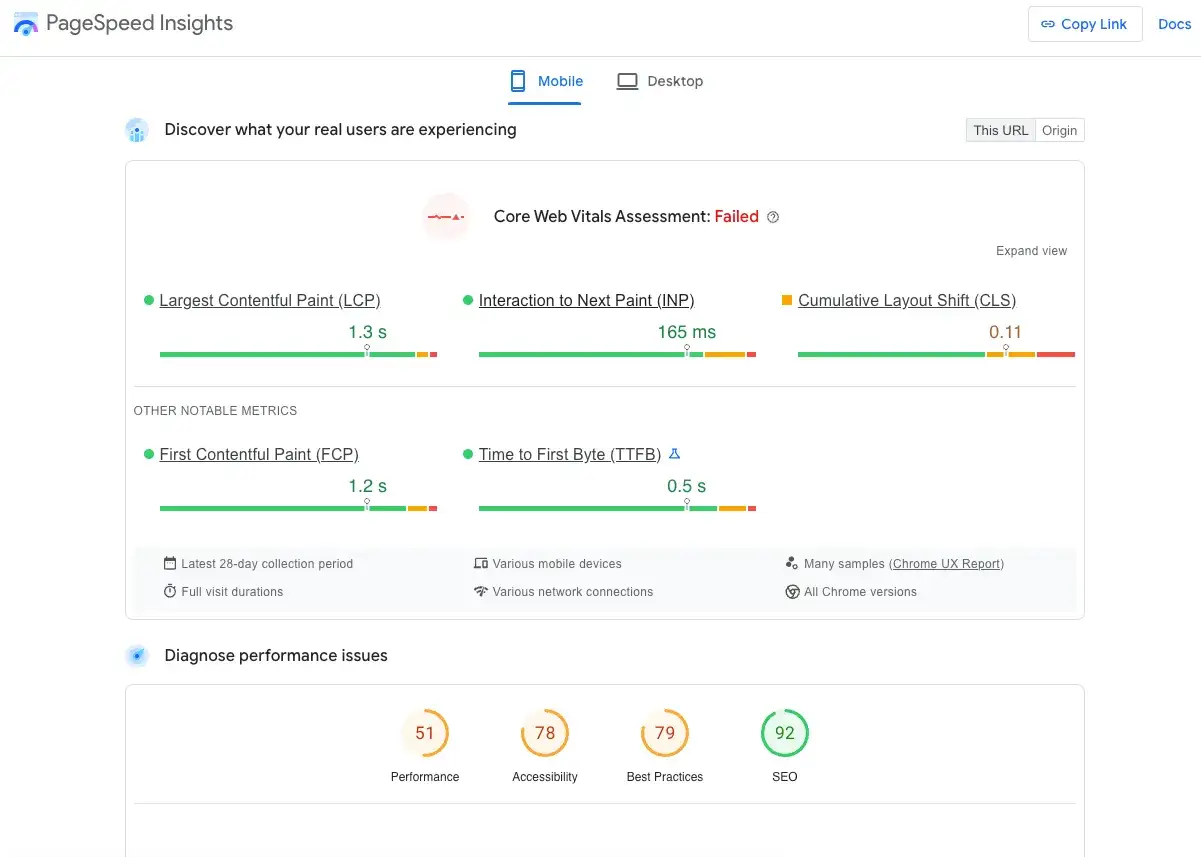Click the Diagnose performance issues heading

pyautogui.click(x=276, y=656)
